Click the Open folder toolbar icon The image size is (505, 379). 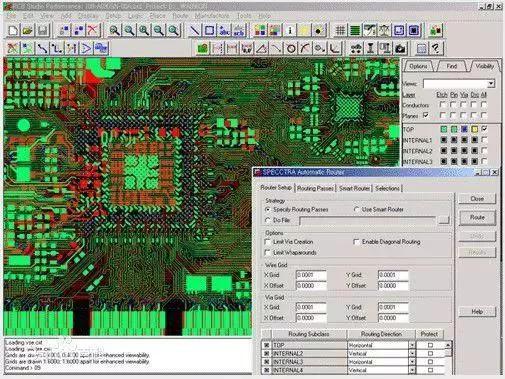(27, 31)
